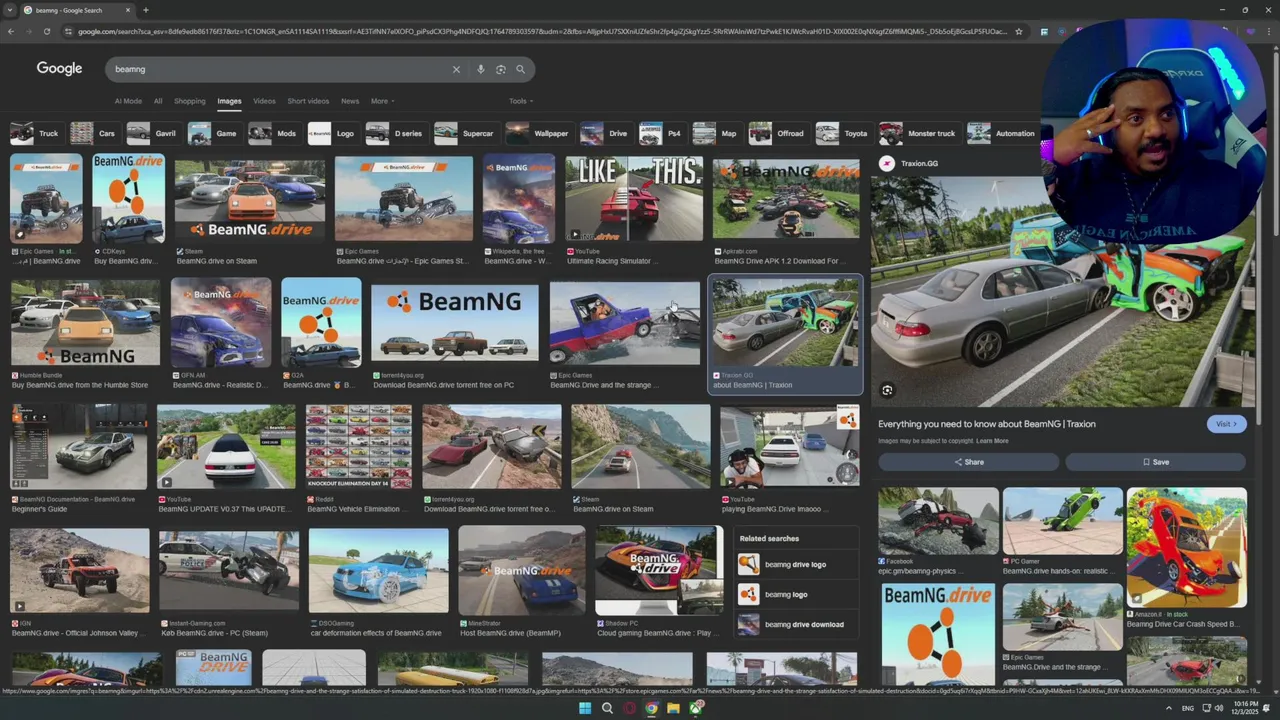Switch to the Shopping tab
Image resolution: width=1280 pixels, height=720 pixels.
(189, 101)
